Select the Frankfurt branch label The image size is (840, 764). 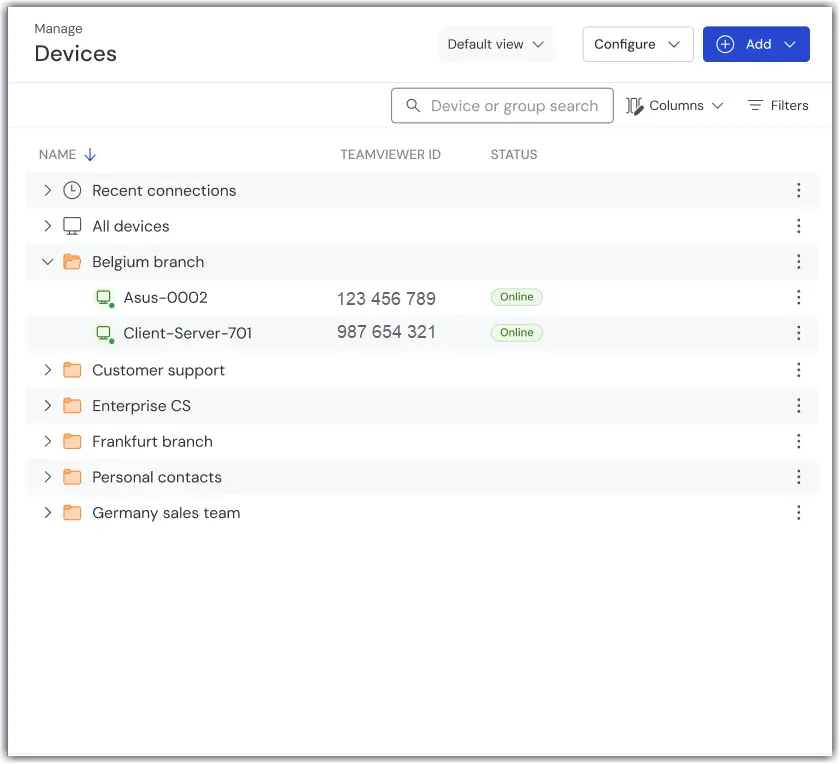tap(152, 441)
